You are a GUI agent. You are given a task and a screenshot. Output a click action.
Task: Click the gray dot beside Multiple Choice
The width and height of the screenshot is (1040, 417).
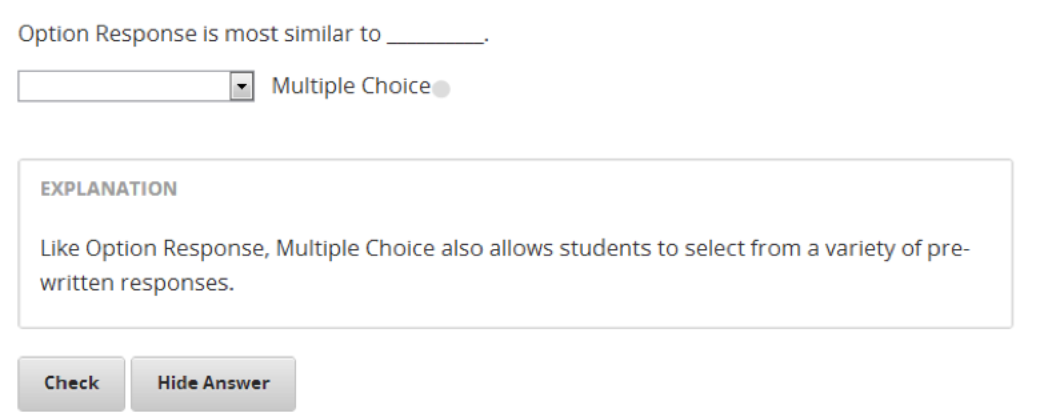click(442, 90)
